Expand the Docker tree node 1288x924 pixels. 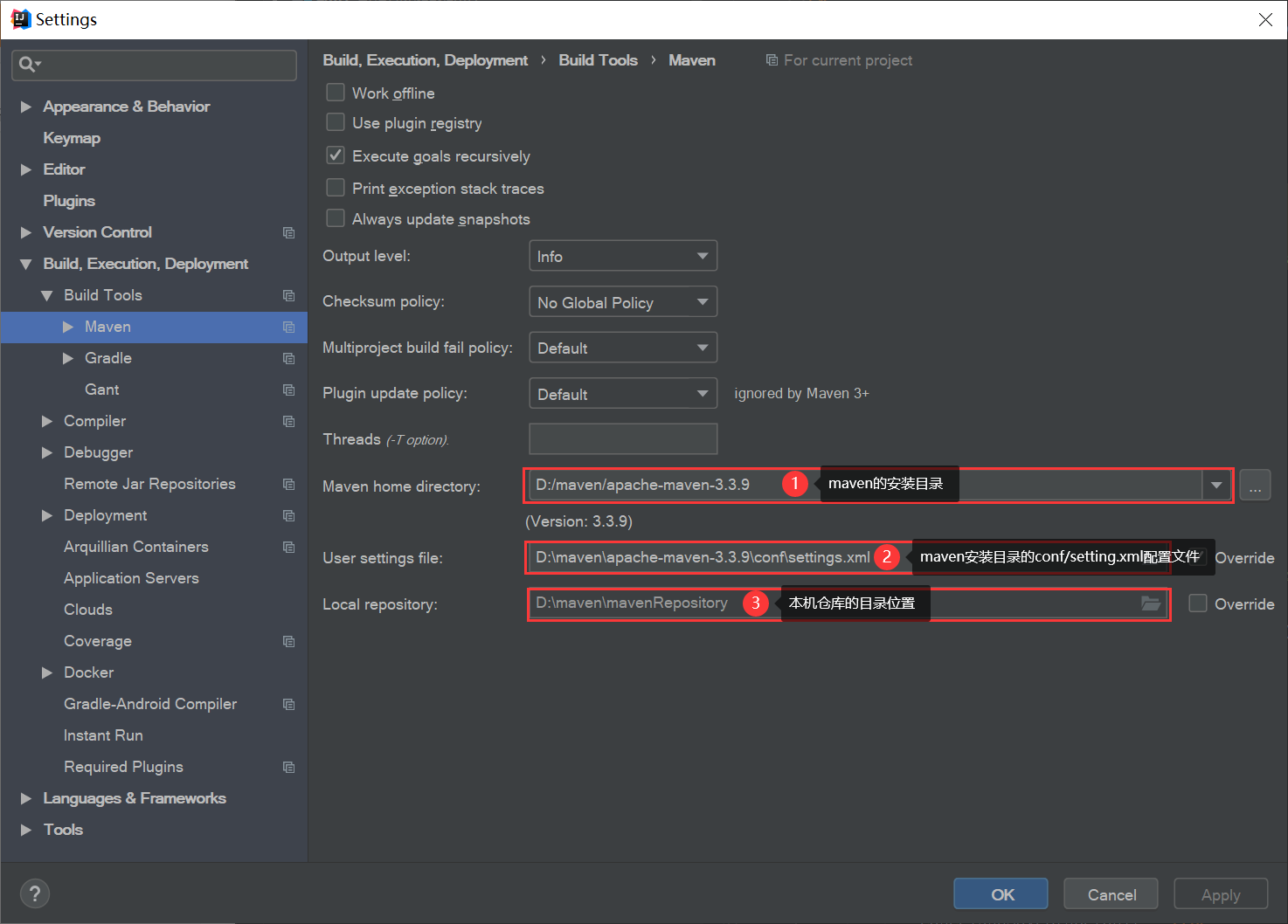[x=47, y=672]
